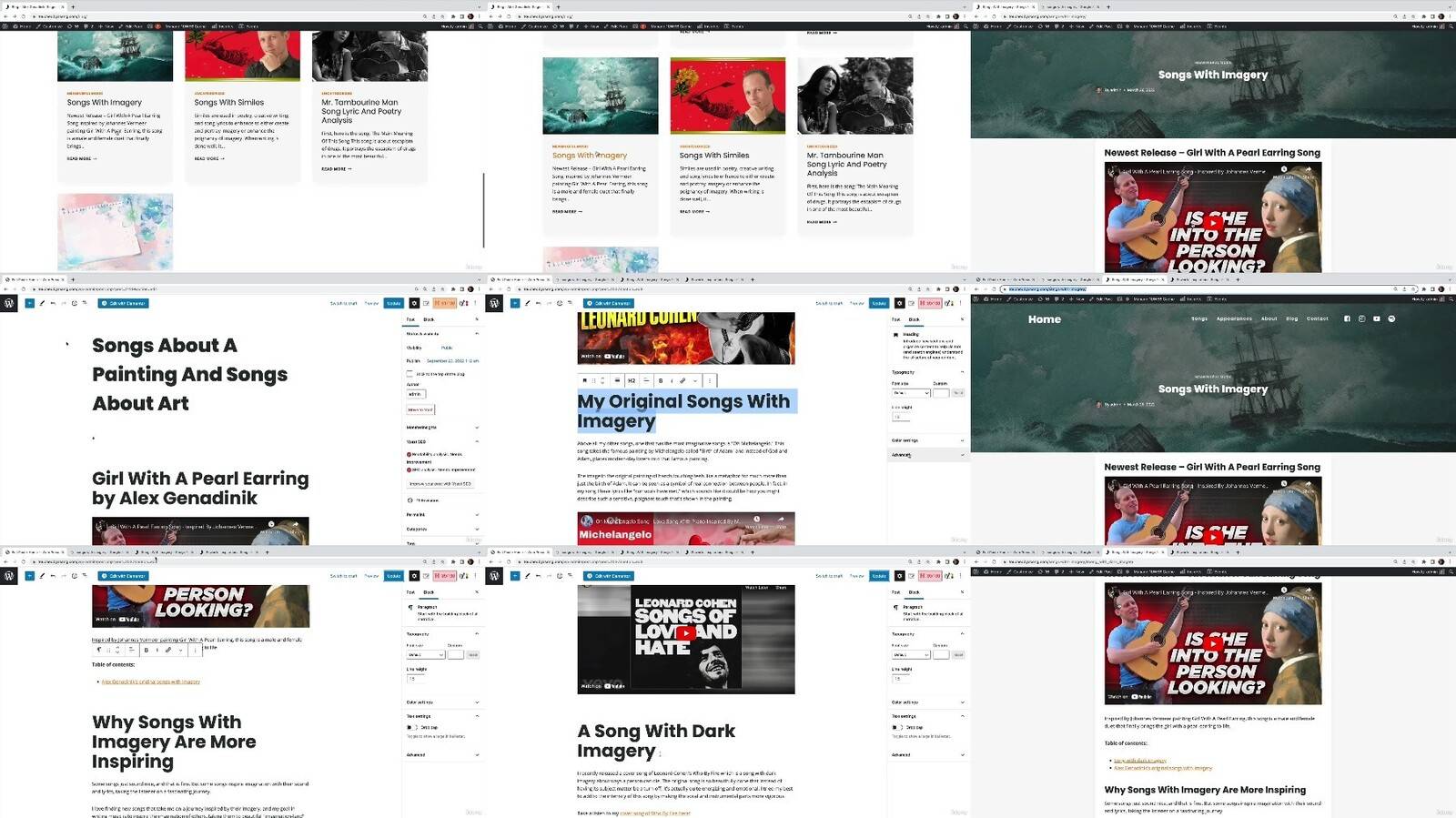The height and width of the screenshot is (818, 1456).
Task: Click the Heading block type icon in My Original Songs toolbar
Action: (584, 380)
